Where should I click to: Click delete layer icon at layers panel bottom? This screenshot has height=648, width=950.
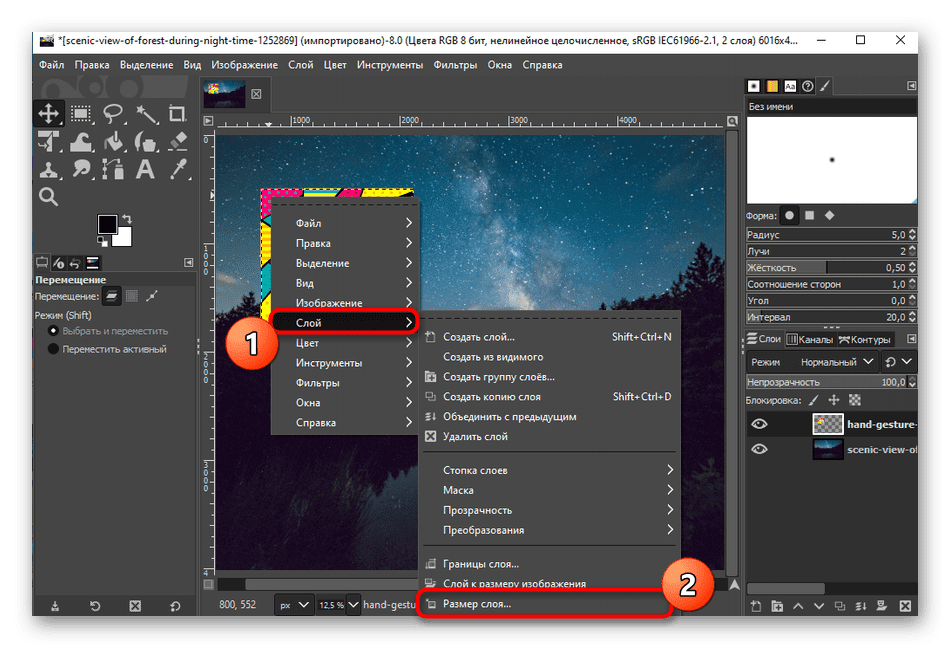point(905,606)
